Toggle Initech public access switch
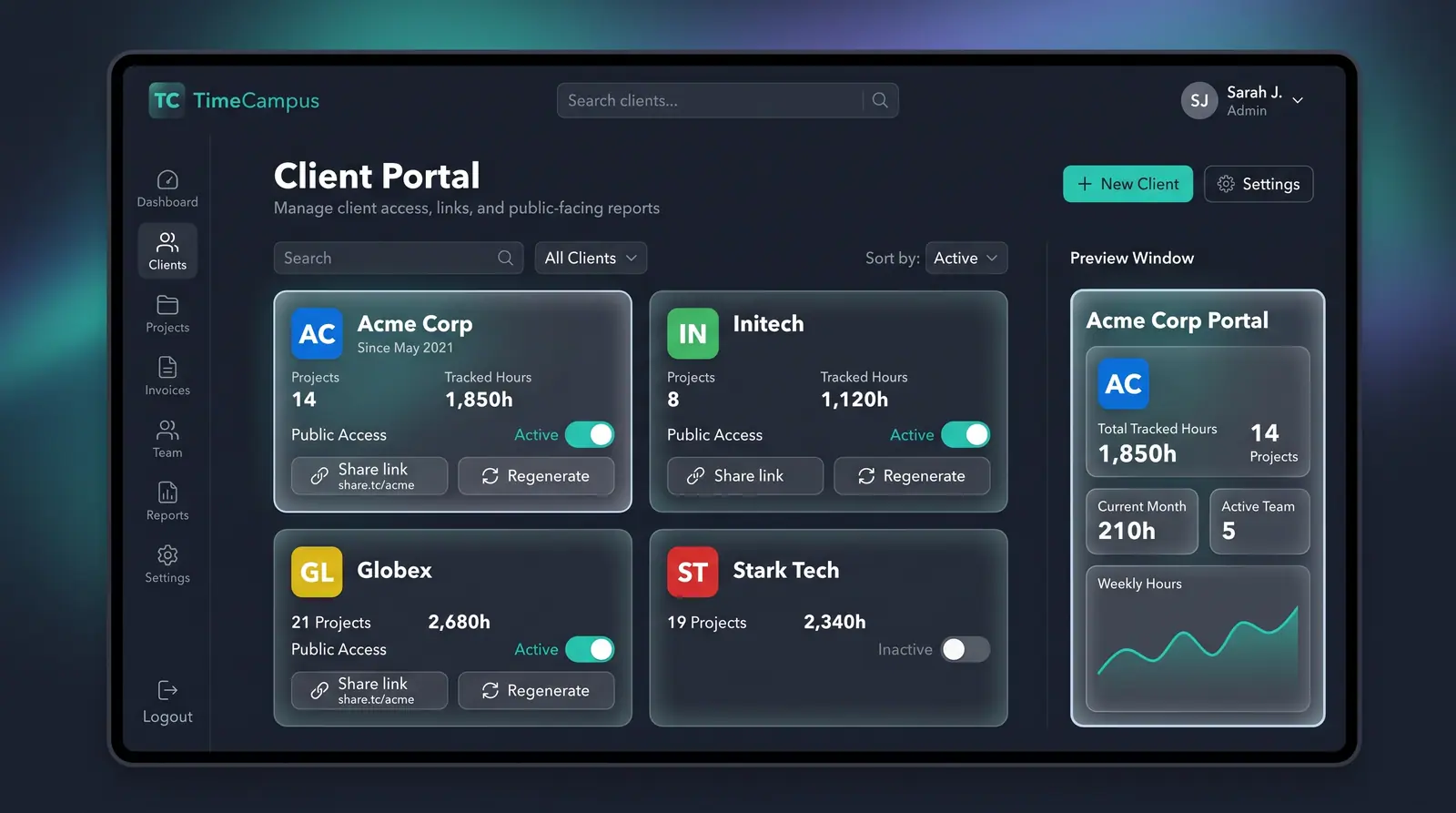The width and height of the screenshot is (1456, 813). [x=966, y=434]
